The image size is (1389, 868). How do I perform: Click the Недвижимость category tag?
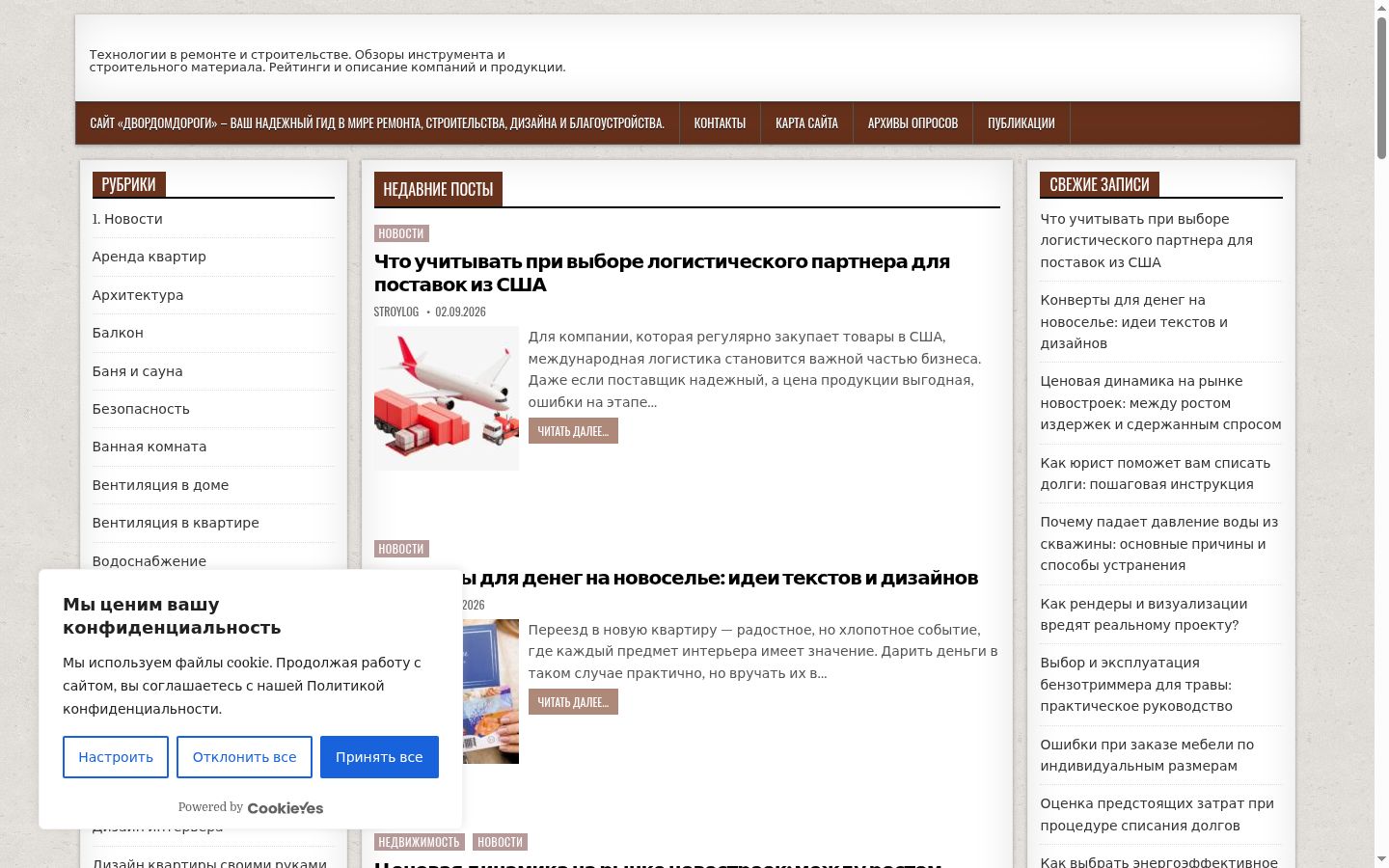click(x=419, y=842)
